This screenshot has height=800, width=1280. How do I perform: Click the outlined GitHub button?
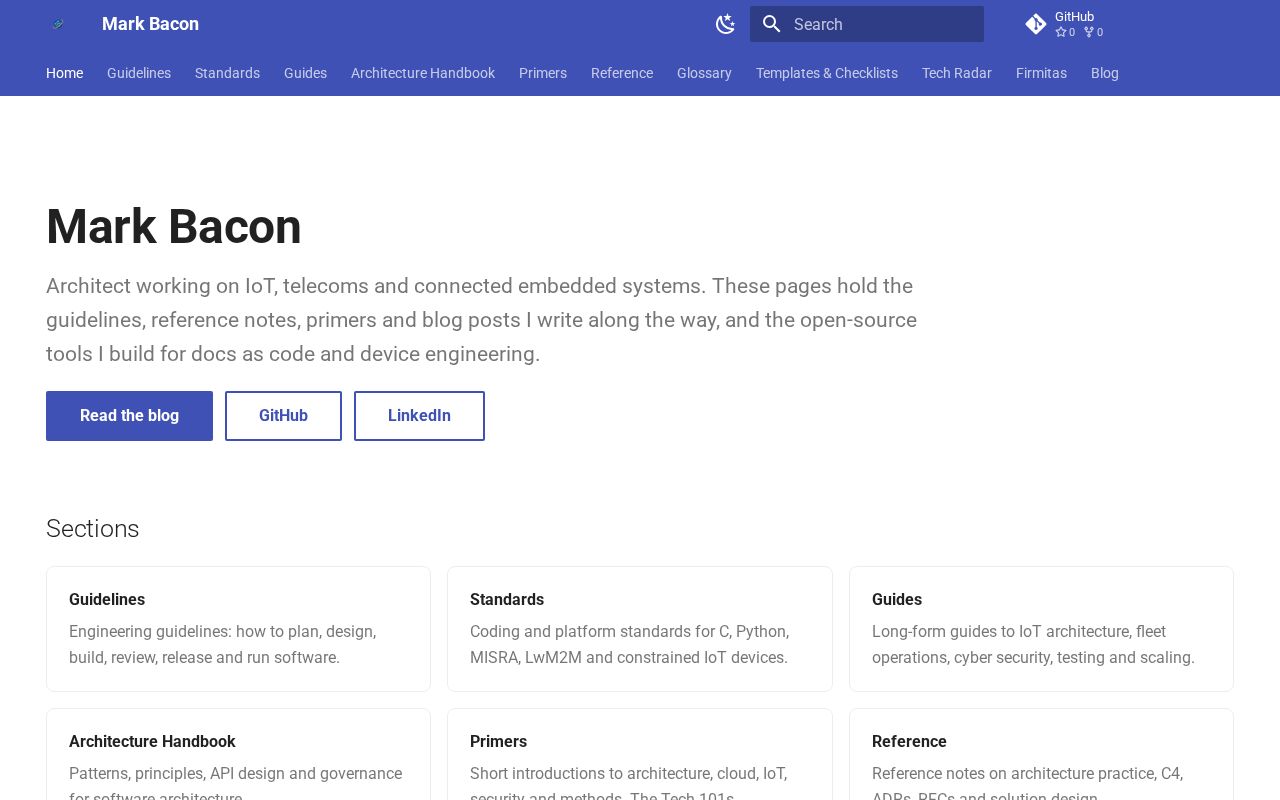283,416
